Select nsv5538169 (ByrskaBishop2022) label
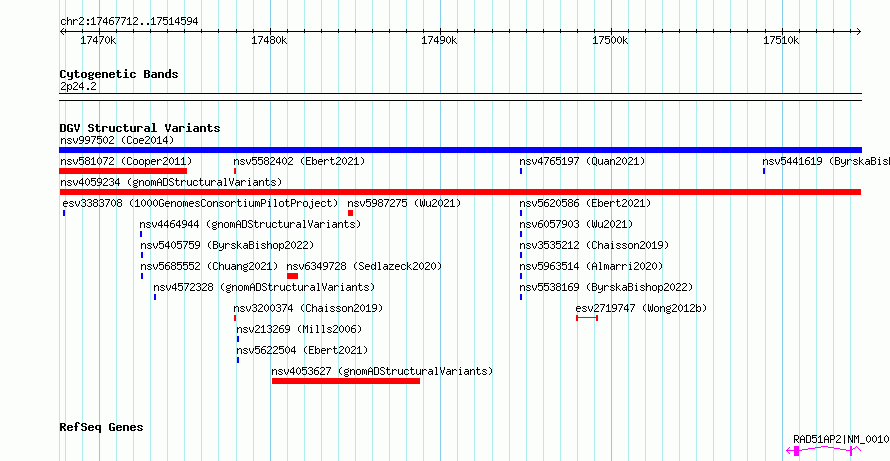 tap(606, 287)
